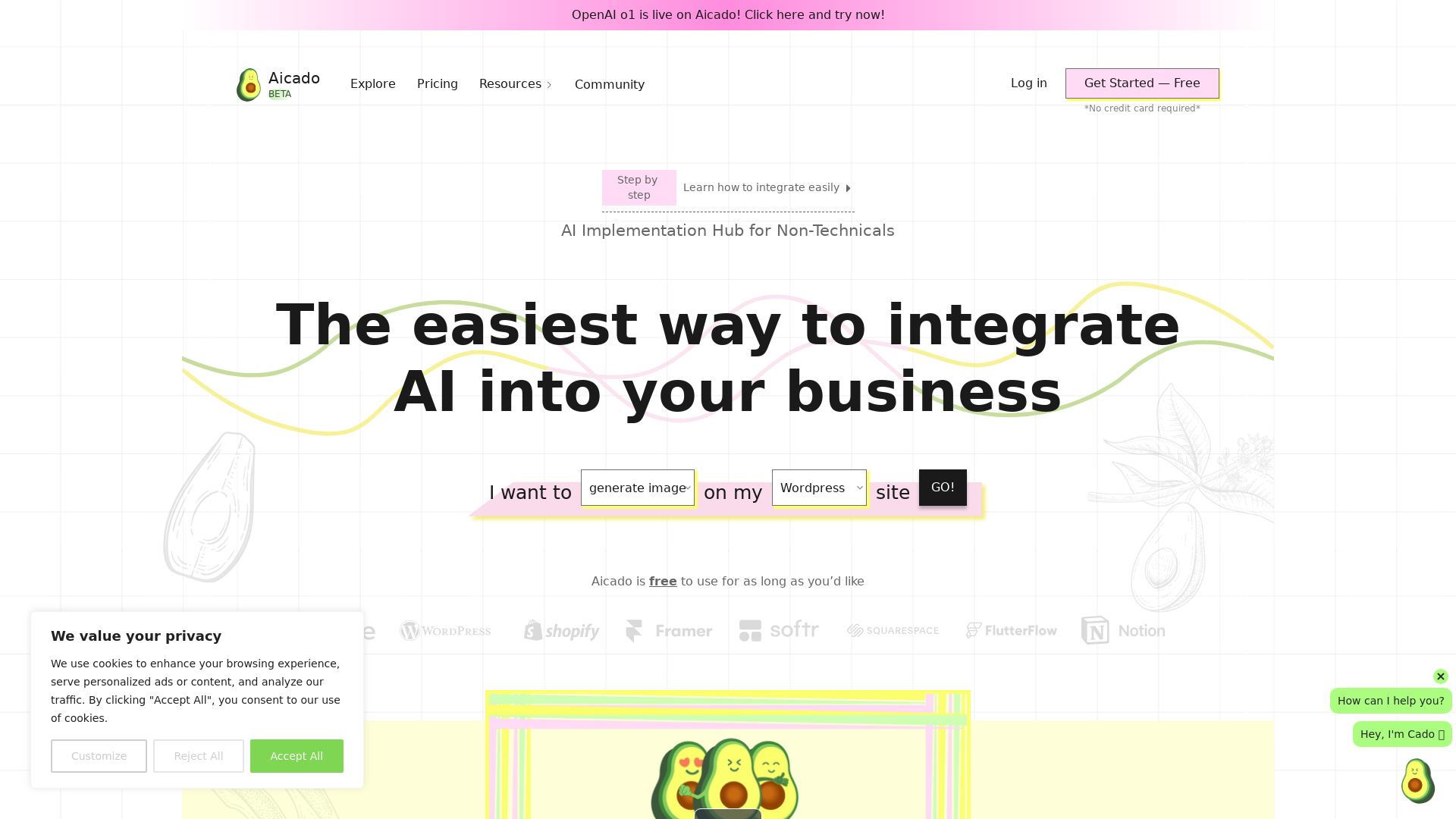Expand the Resources dropdown menu

point(516,83)
